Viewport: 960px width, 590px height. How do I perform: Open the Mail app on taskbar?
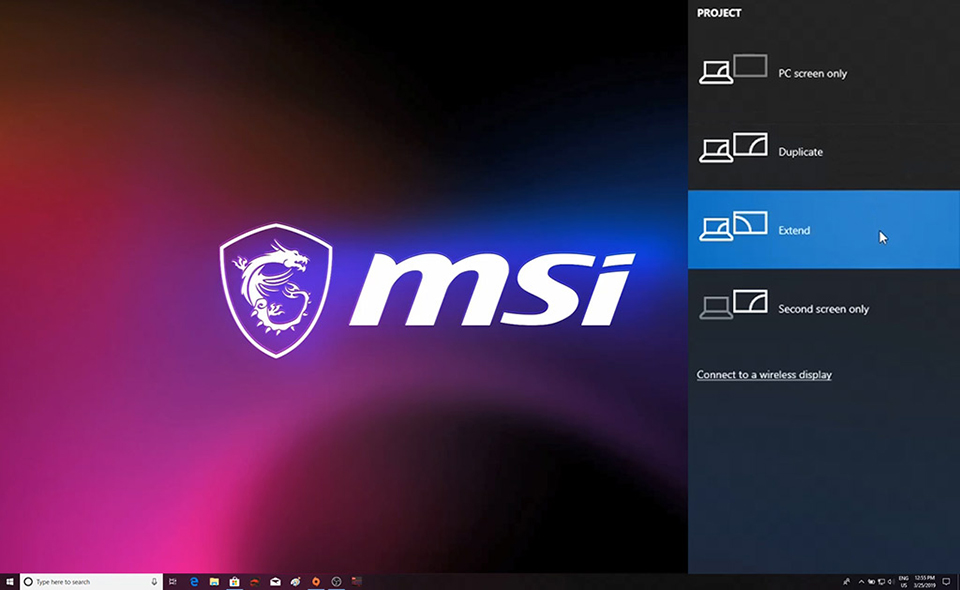point(275,581)
